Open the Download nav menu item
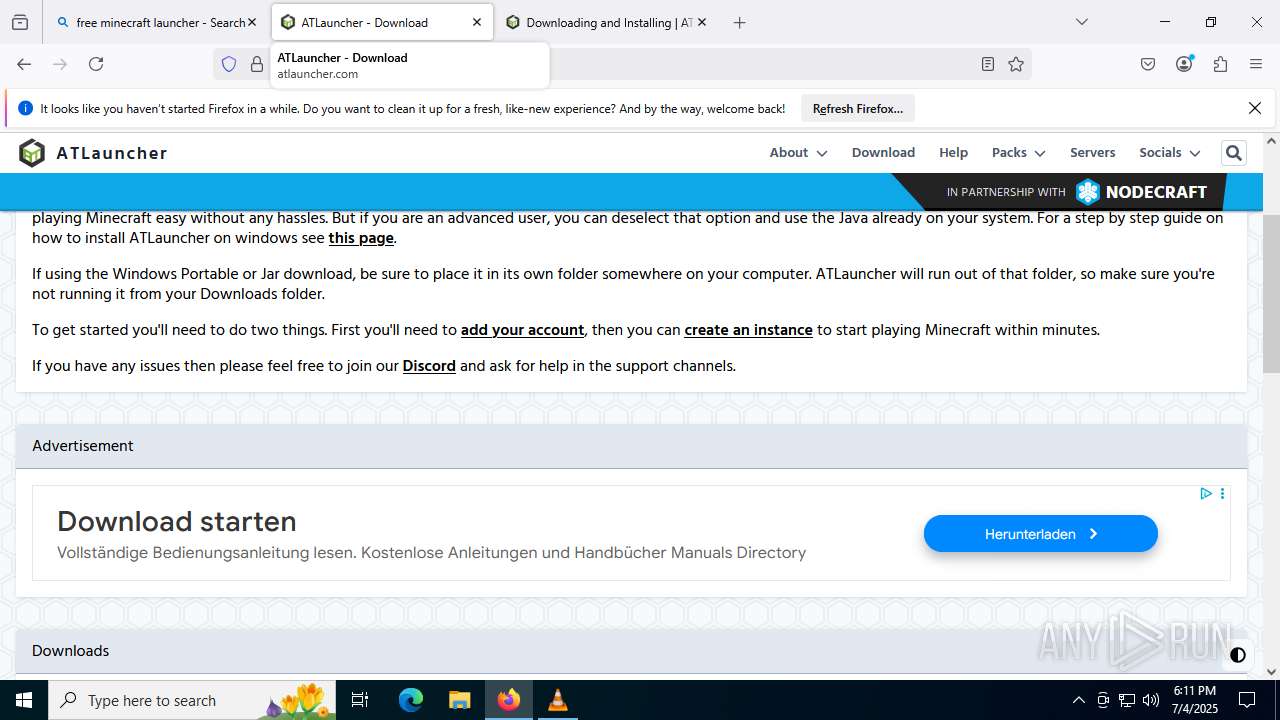Viewport: 1280px width, 720px height. coord(883,153)
